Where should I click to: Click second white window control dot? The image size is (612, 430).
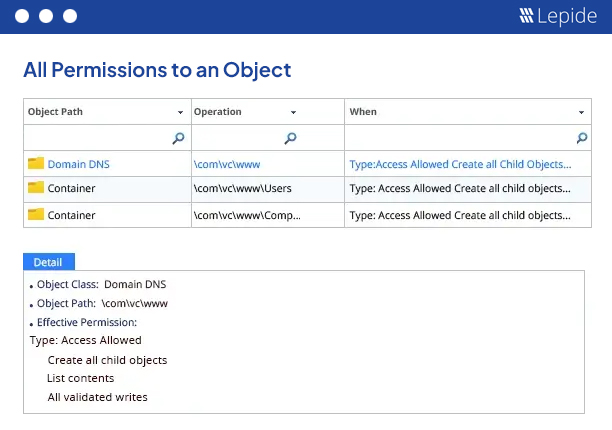pyautogui.click(x=46, y=16)
